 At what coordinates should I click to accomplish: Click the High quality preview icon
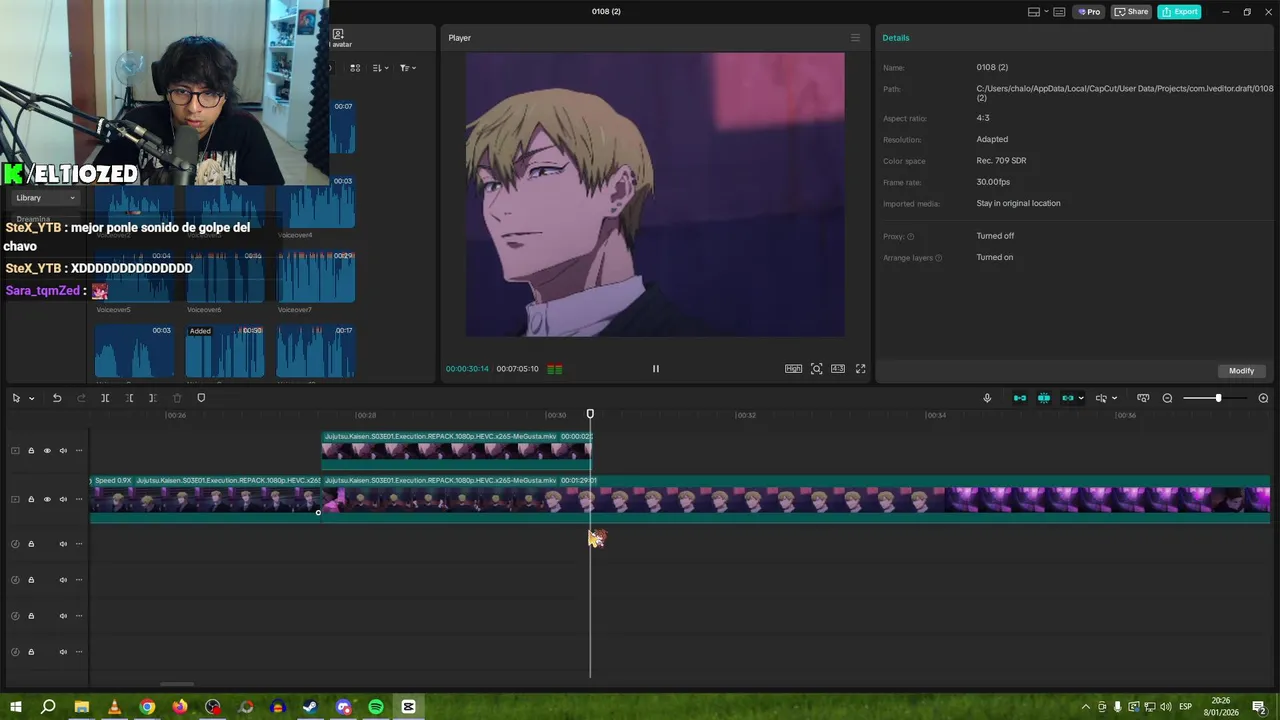click(x=793, y=369)
